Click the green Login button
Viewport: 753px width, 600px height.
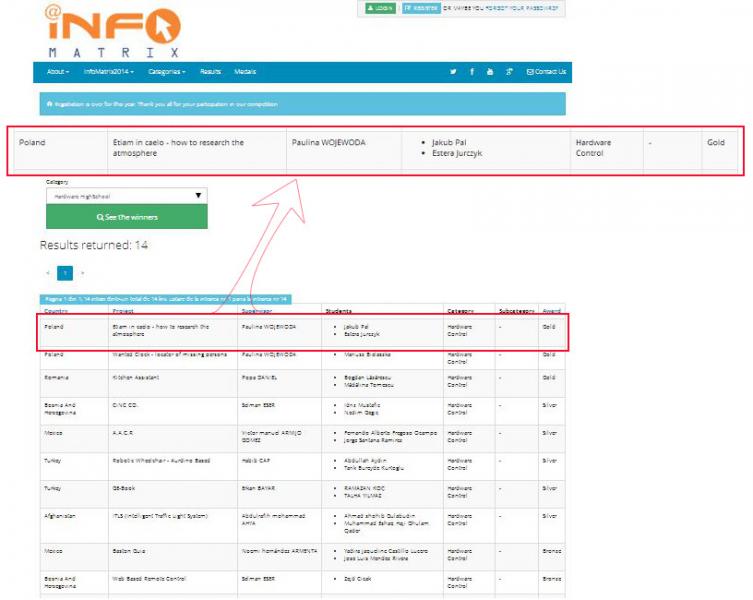pyautogui.click(x=380, y=8)
